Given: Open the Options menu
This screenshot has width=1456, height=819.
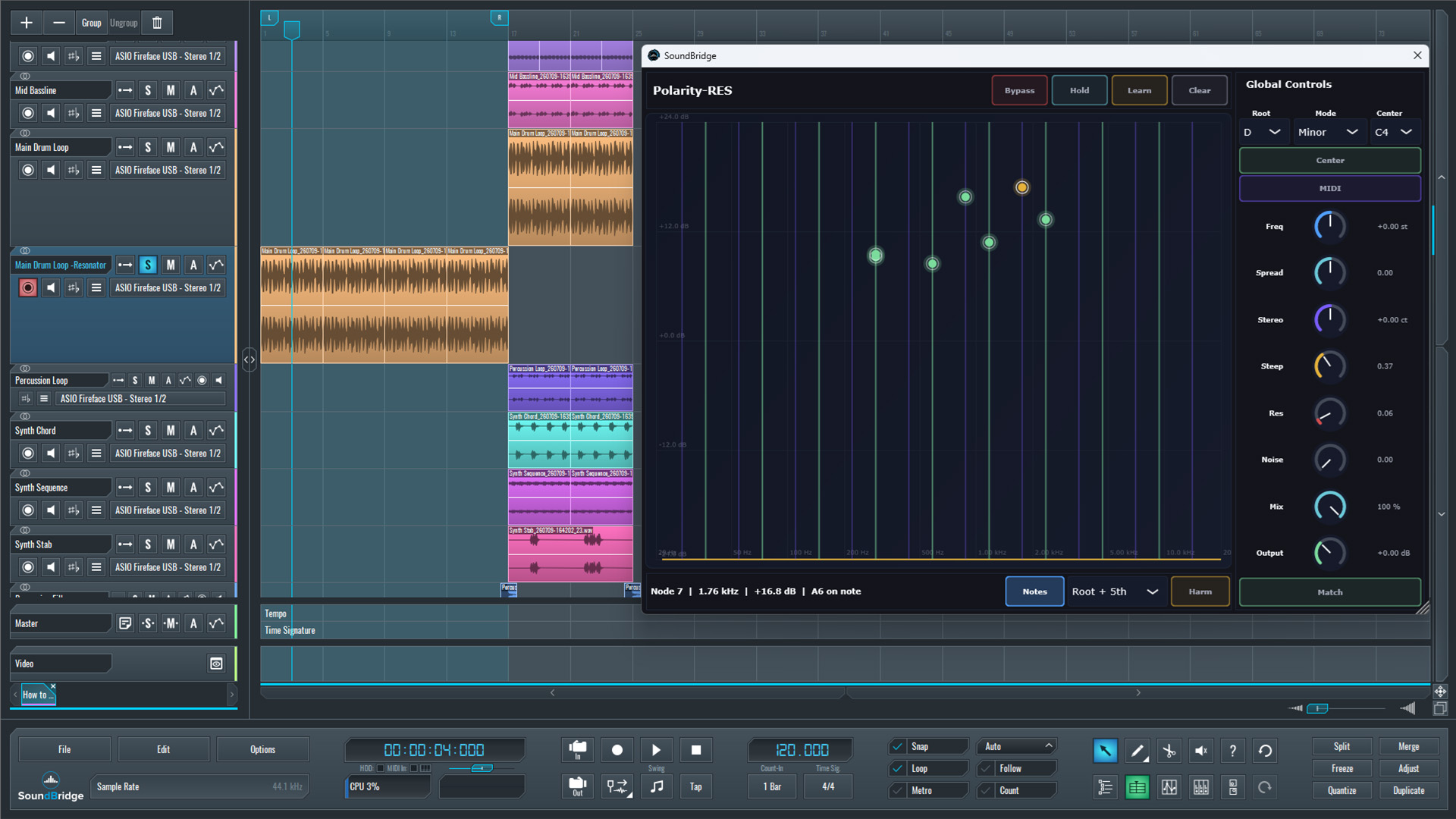Looking at the screenshot, I should click(263, 749).
